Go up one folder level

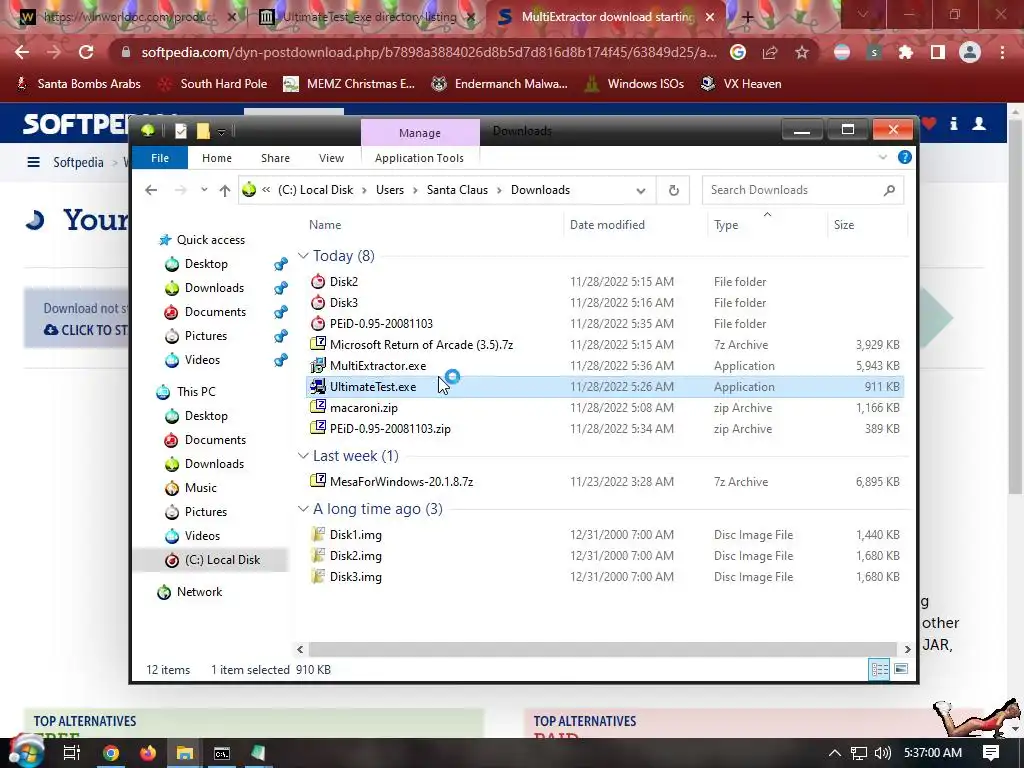coord(225,190)
